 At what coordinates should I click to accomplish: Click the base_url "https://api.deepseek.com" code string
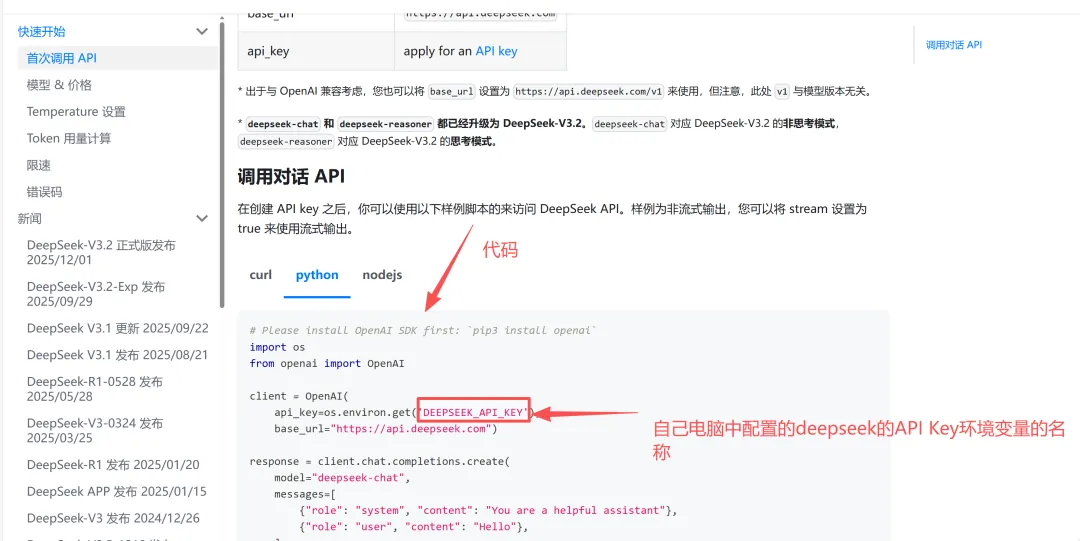click(411, 429)
